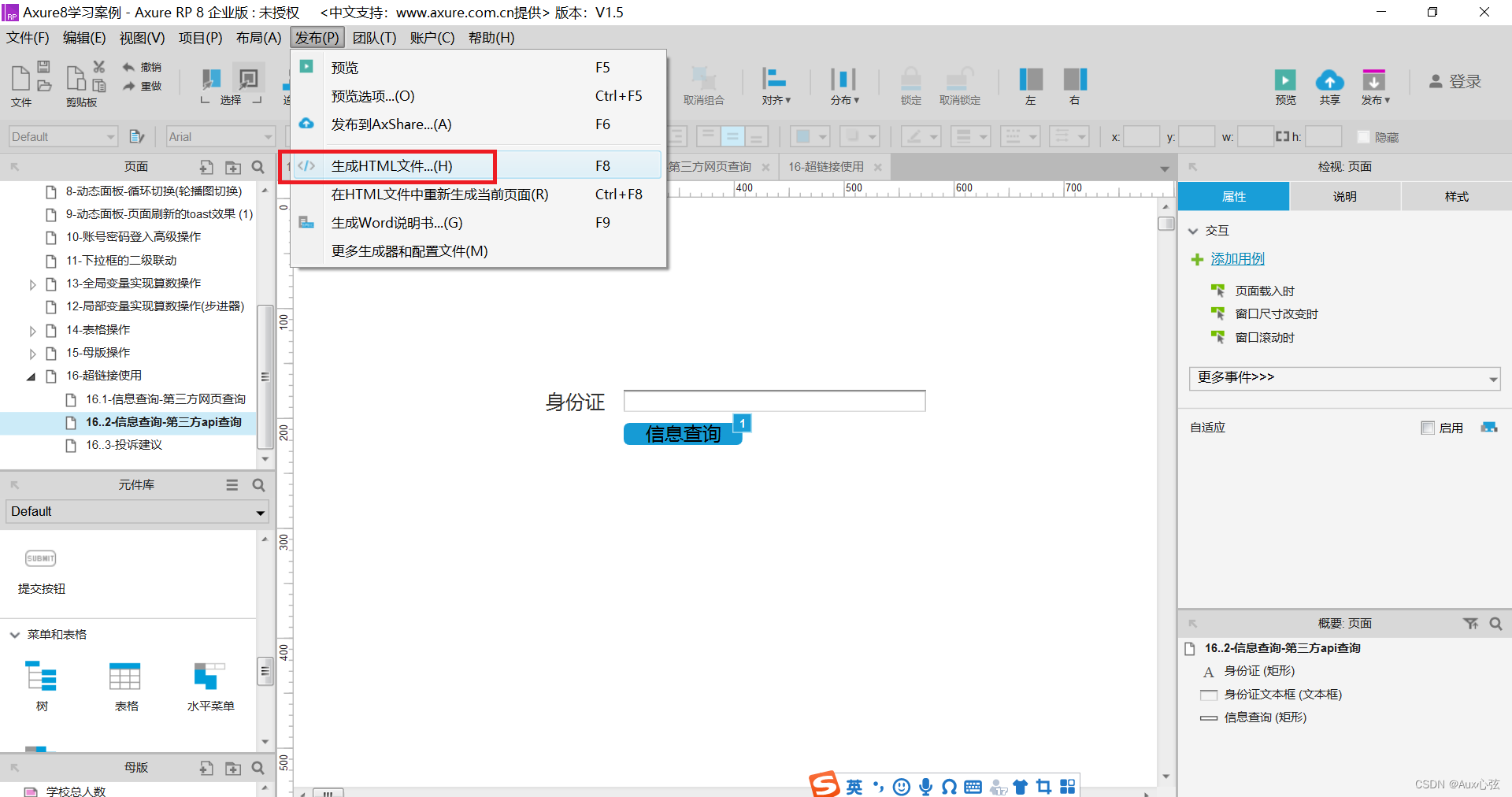Image resolution: width=1512 pixels, height=797 pixels.
Task: Click the redo arrow icon
Action: pos(128,86)
